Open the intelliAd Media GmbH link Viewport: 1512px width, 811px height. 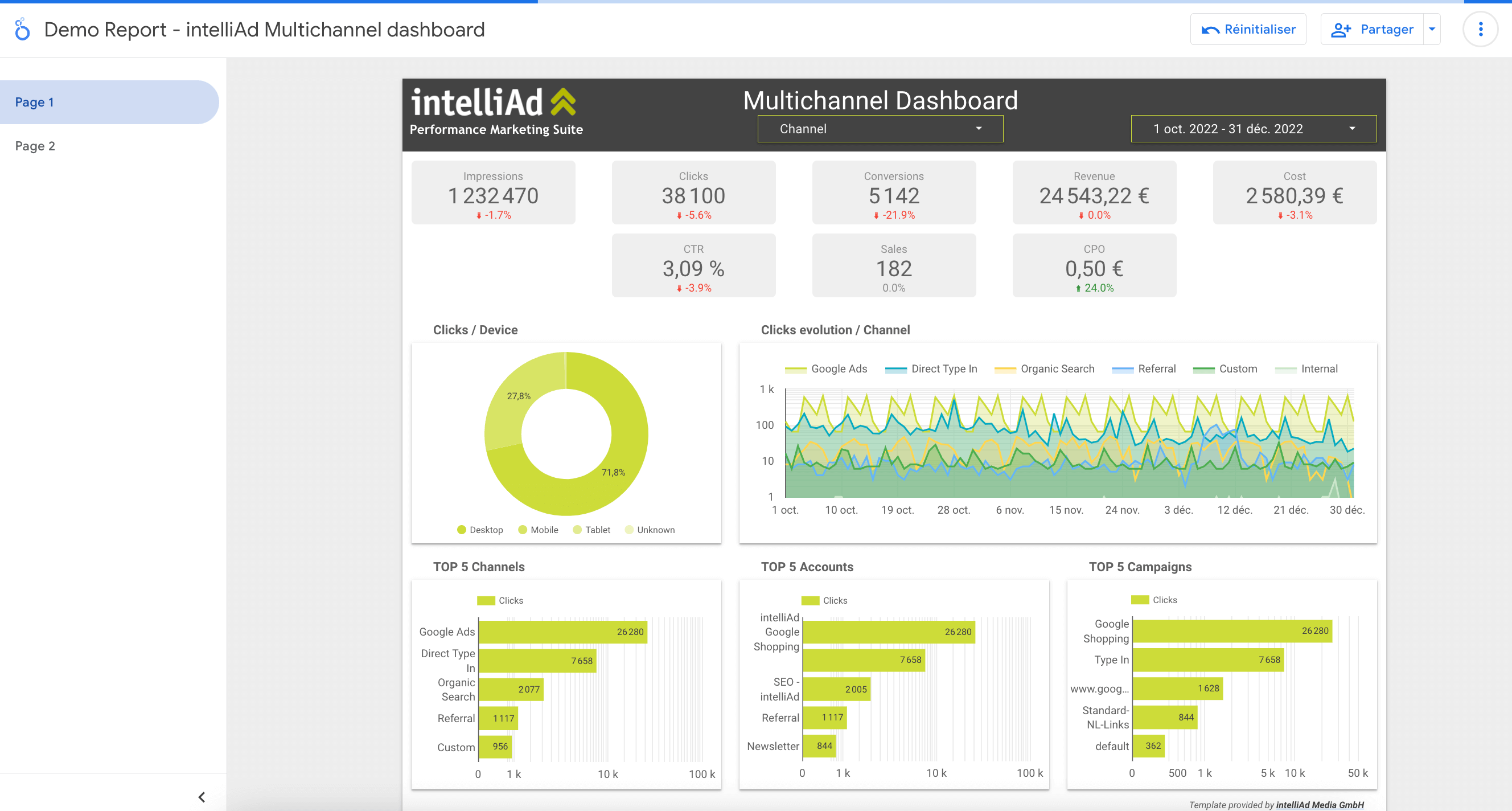click(1320, 805)
